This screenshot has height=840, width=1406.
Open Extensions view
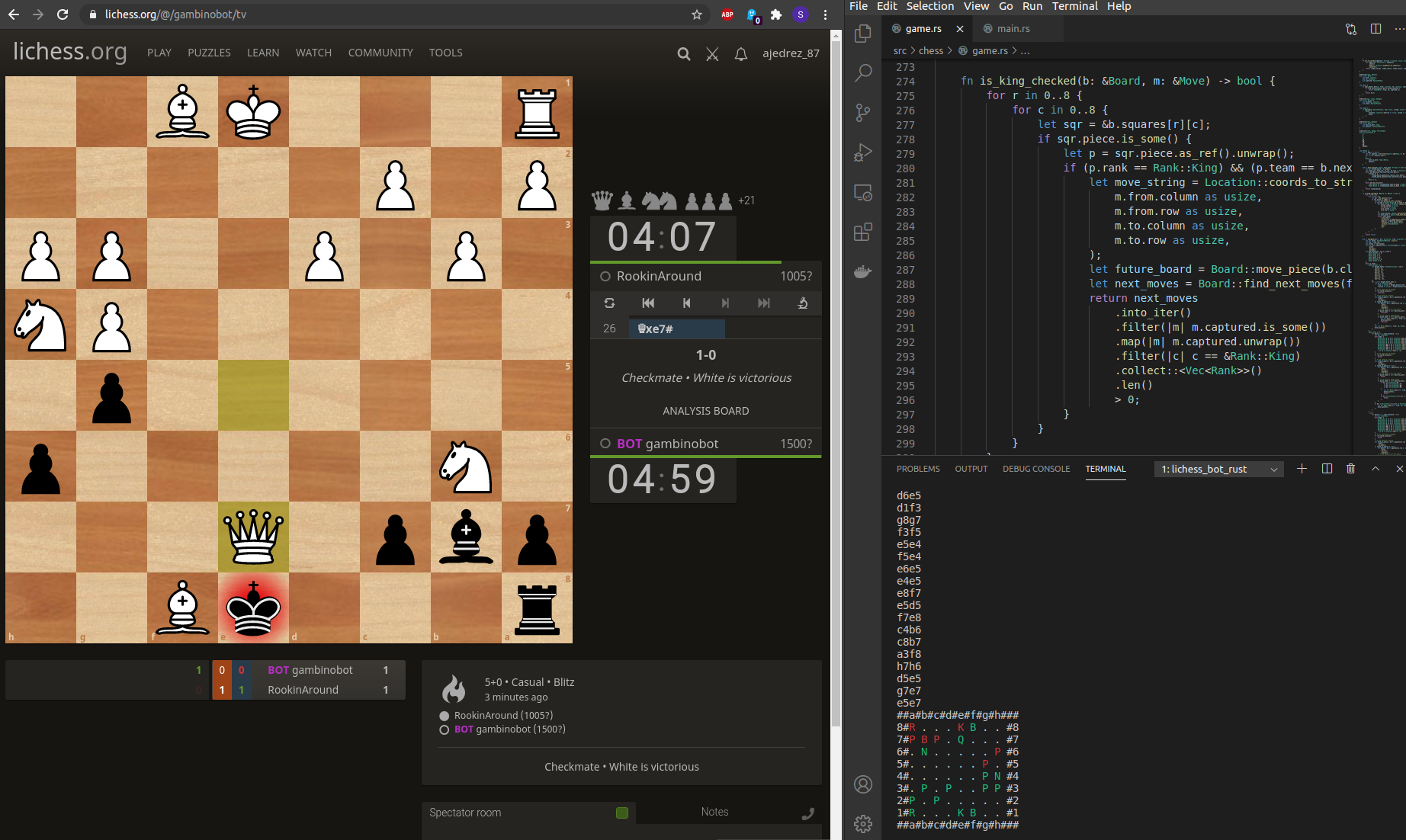(x=862, y=232)
